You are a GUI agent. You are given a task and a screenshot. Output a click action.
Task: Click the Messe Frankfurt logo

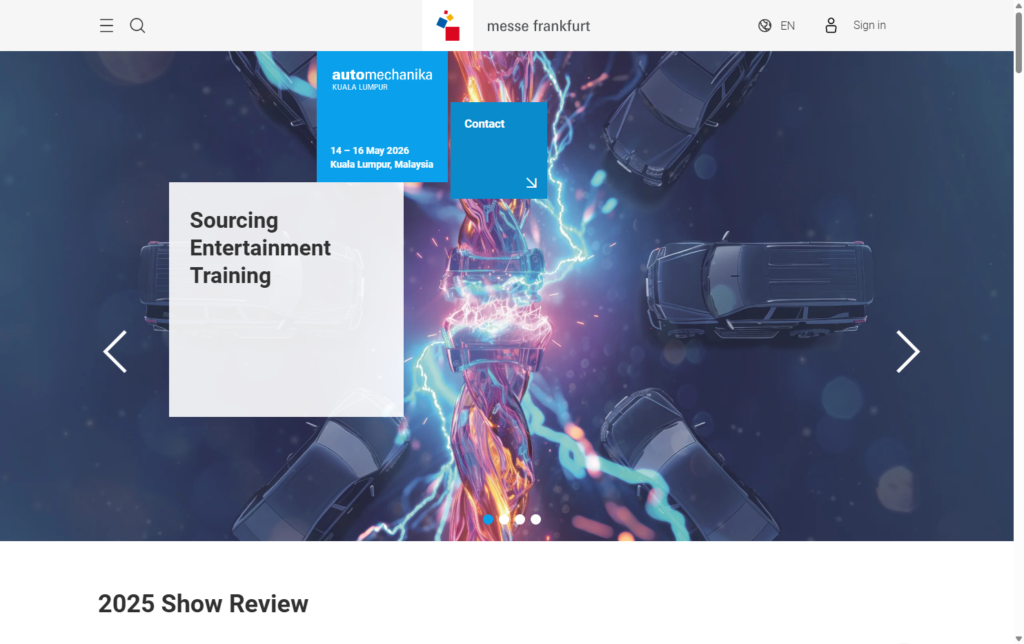pos(446,25)
